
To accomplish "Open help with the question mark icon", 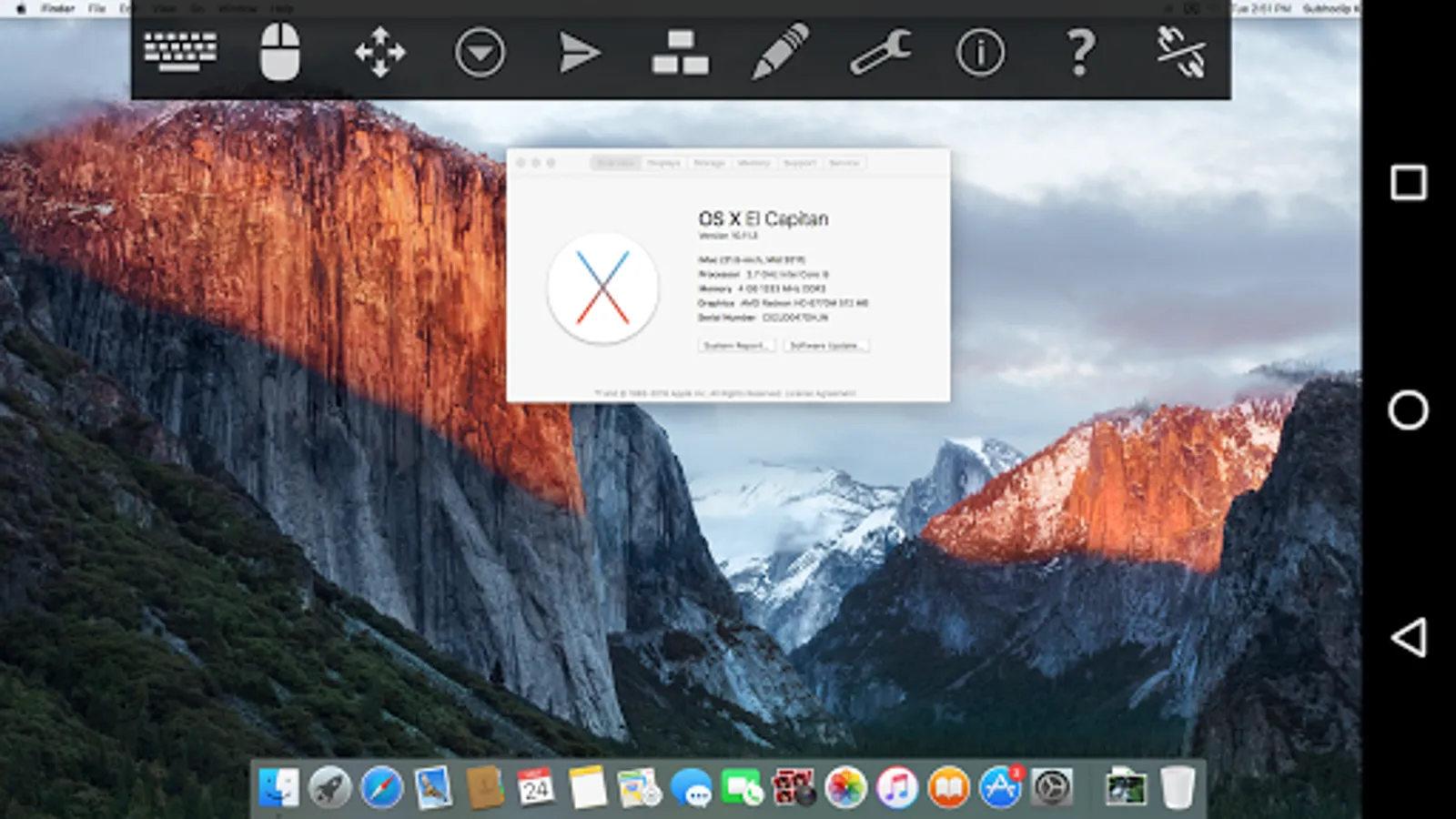I will point(1080,52).
